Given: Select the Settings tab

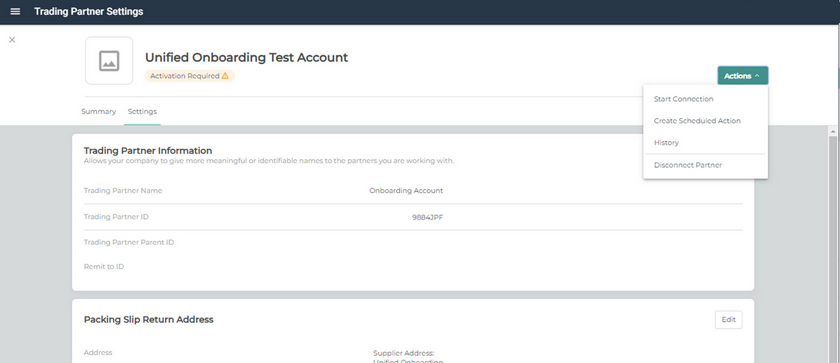Looking at the screenshot, I should (142, 111).
